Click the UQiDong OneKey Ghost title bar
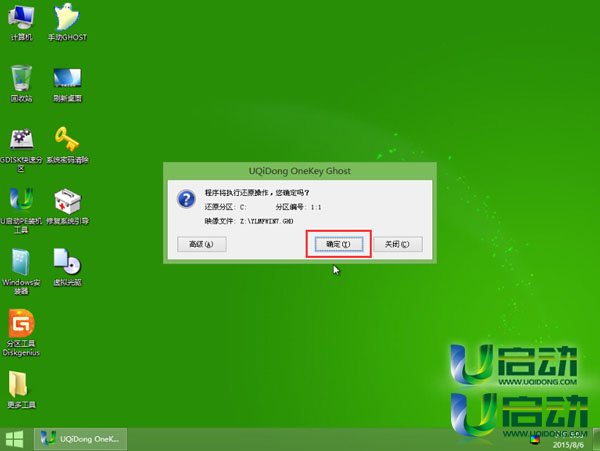This screenshot has height=451, width=600. (300, 171)
